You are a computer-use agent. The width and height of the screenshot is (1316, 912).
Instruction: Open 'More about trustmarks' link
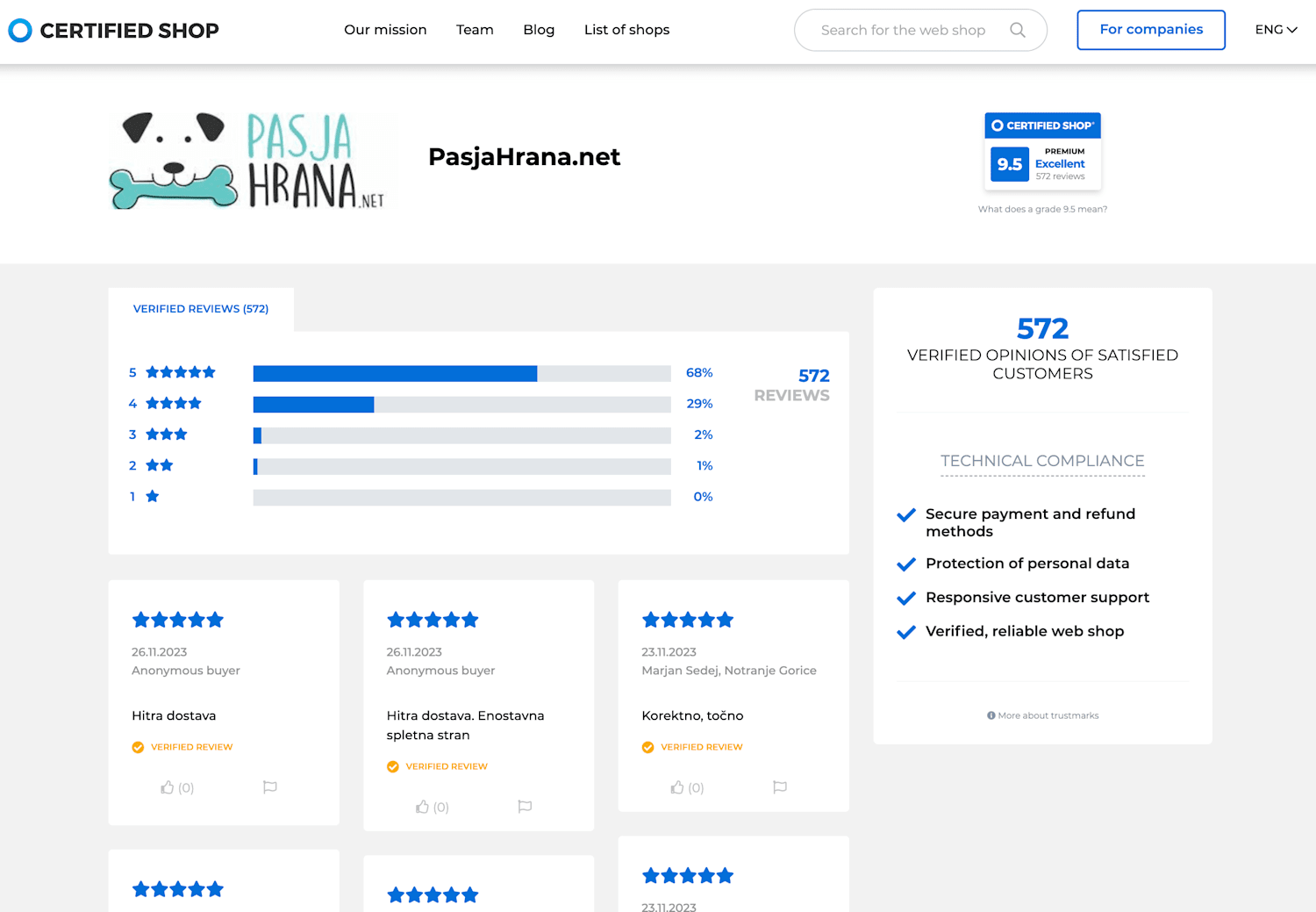1048,715
